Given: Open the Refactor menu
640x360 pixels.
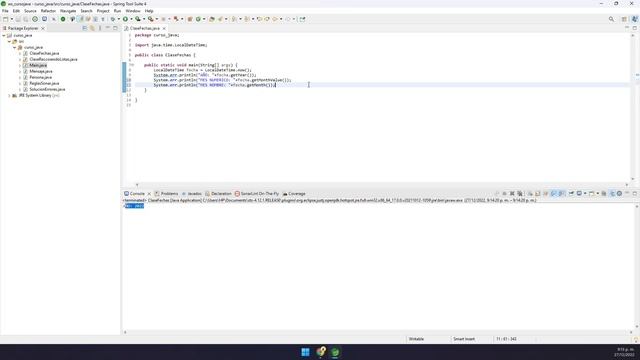Looking at the screenshot, I should [x=48, y=11].
